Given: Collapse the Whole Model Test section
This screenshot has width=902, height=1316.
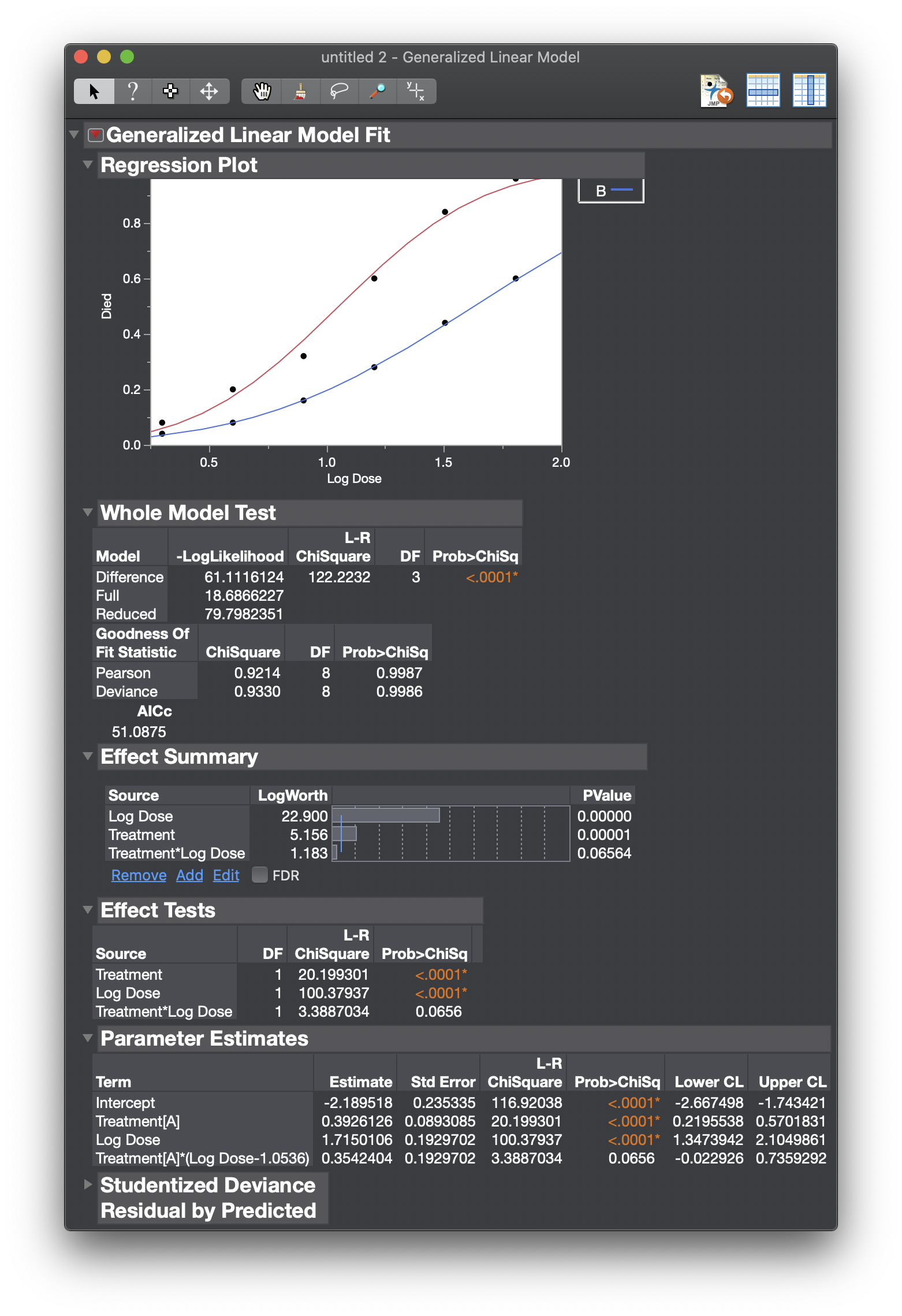Looking at the screenshot, I should coord(88,512).
